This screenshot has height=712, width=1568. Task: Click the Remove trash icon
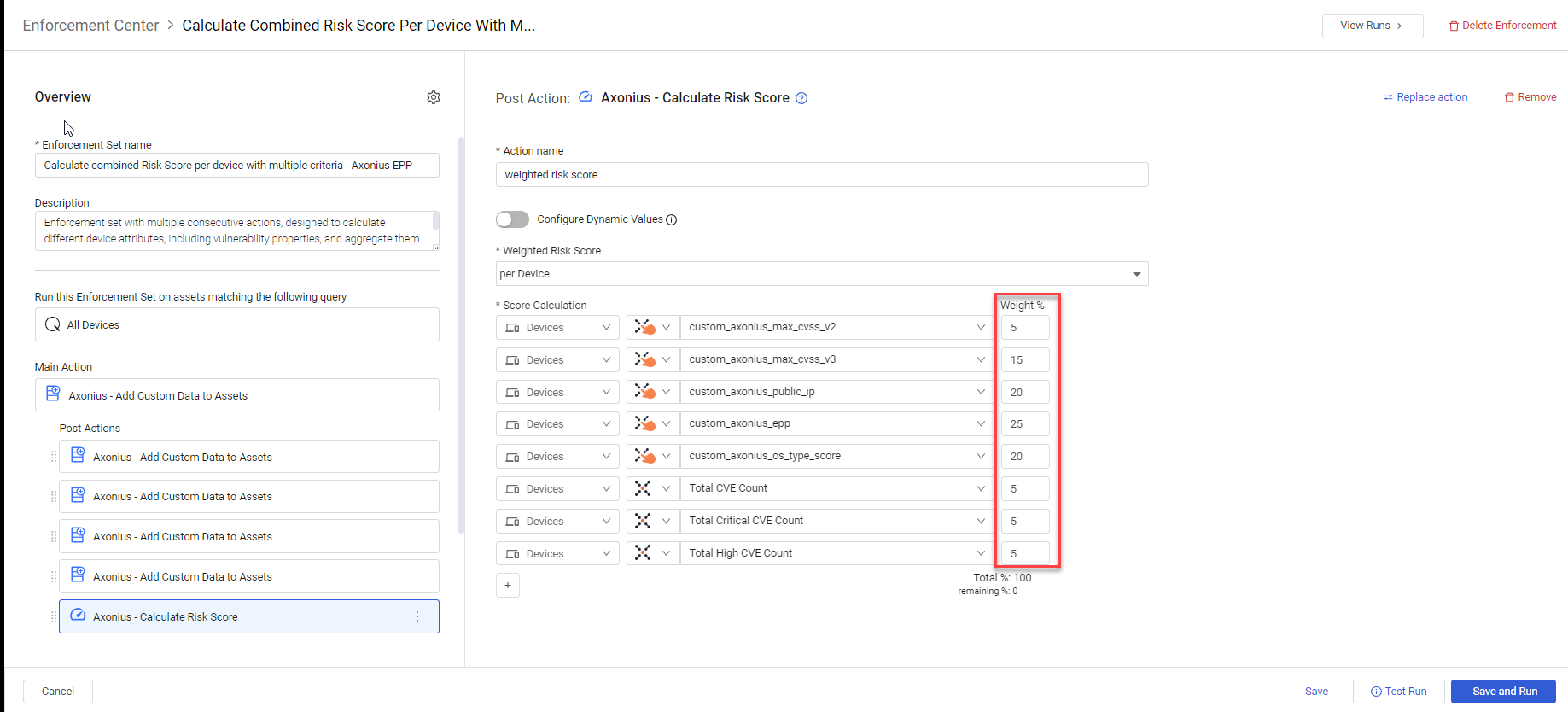pyautogui.click(x=1509, y=97)
